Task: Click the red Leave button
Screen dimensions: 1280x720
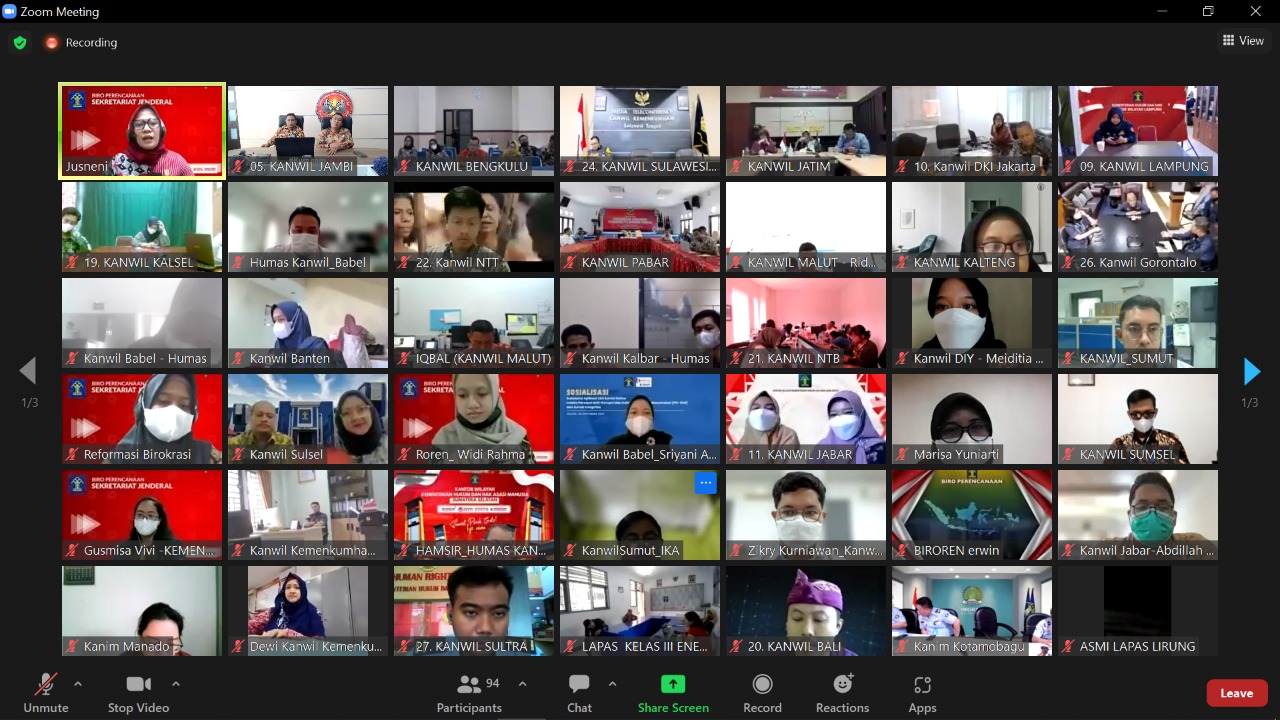Action: (x=1237, y=693)
